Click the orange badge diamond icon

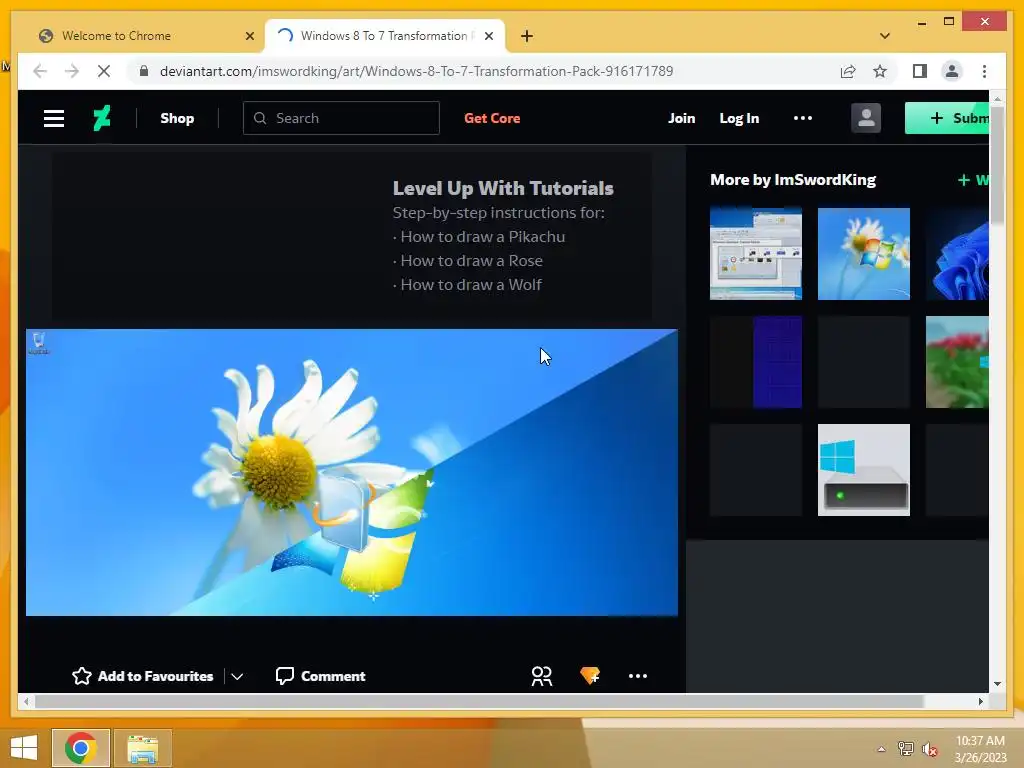pos(590,675)
